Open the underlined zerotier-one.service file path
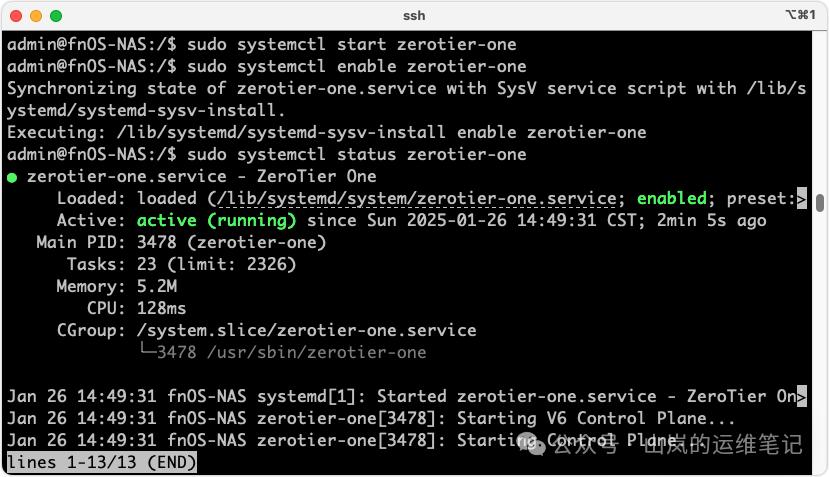Viewport: 829px width, 477px height. 416,198
